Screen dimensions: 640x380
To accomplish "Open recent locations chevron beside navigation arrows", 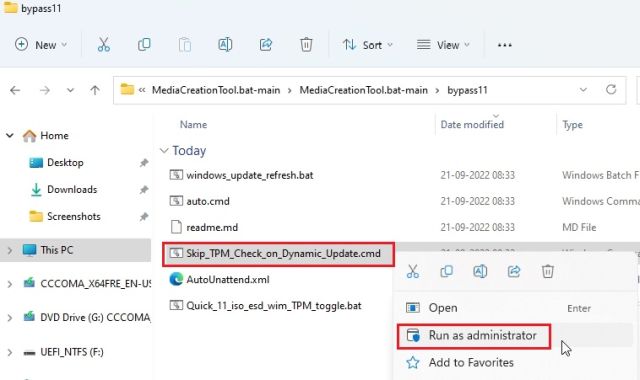I will [70, 90].
